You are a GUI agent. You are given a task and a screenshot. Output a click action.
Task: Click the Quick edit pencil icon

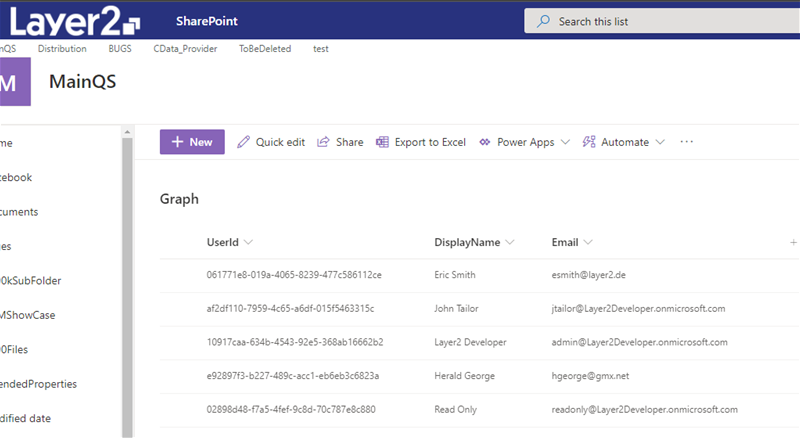tap(244, 142)
